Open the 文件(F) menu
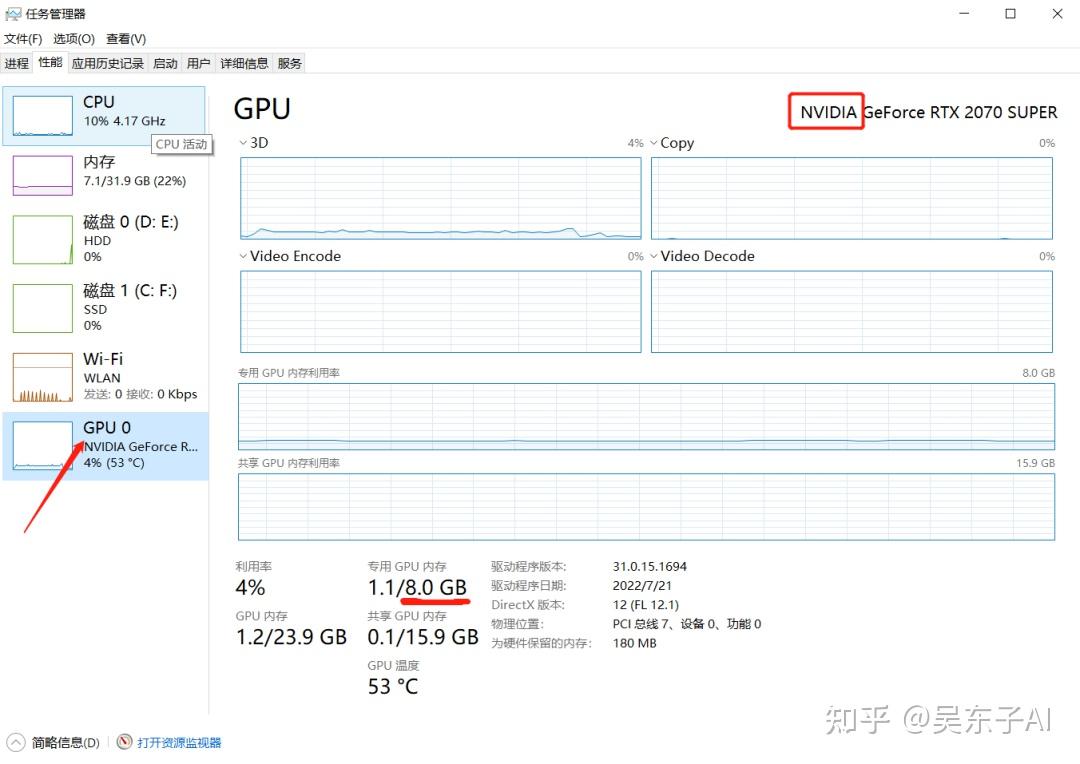This screenshot has width=1080, height=764. [x=23, y=39]
